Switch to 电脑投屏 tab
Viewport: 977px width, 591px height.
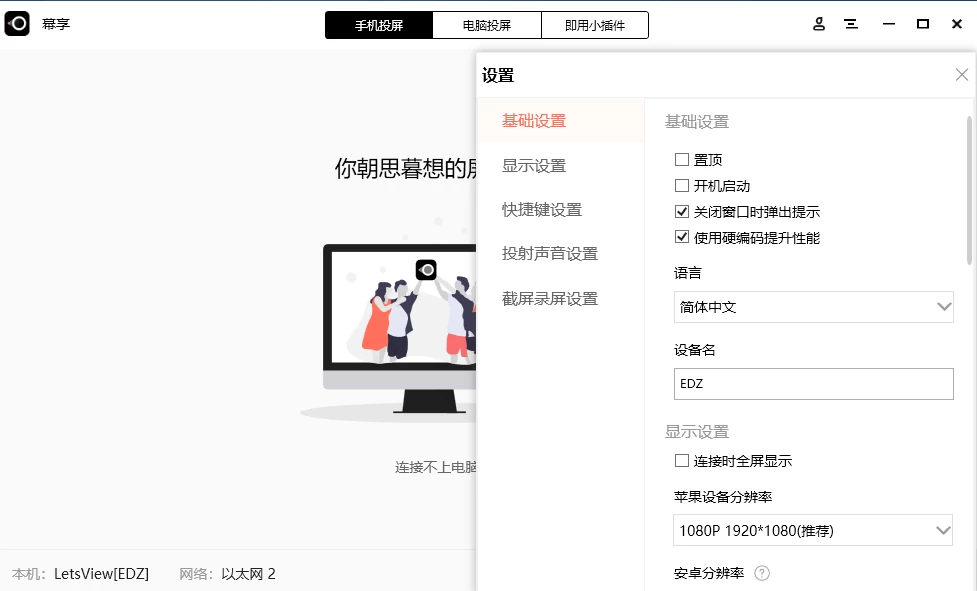(x=487, y=24)
